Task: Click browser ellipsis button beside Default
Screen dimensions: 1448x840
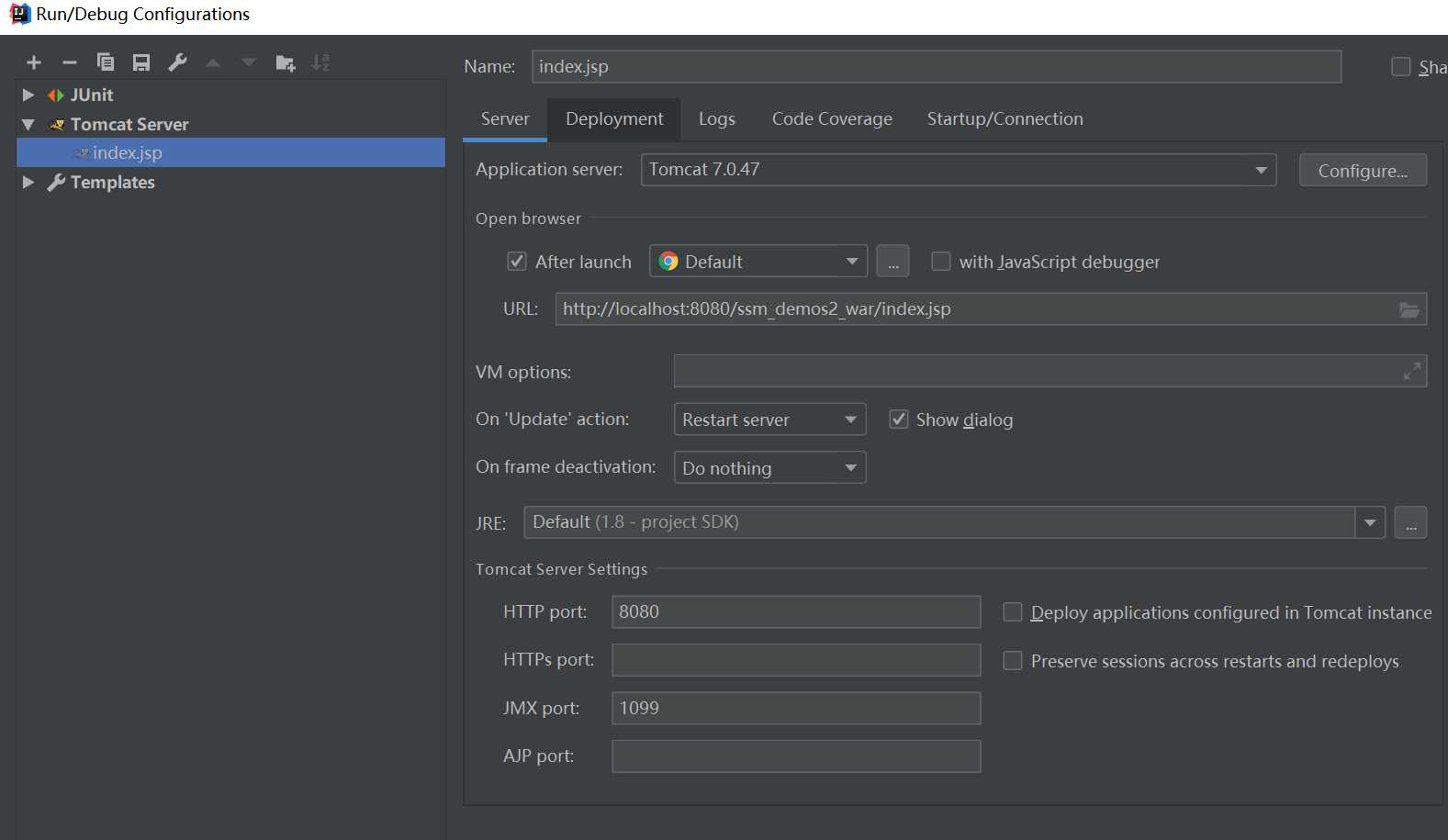Action: pos(892,262)
